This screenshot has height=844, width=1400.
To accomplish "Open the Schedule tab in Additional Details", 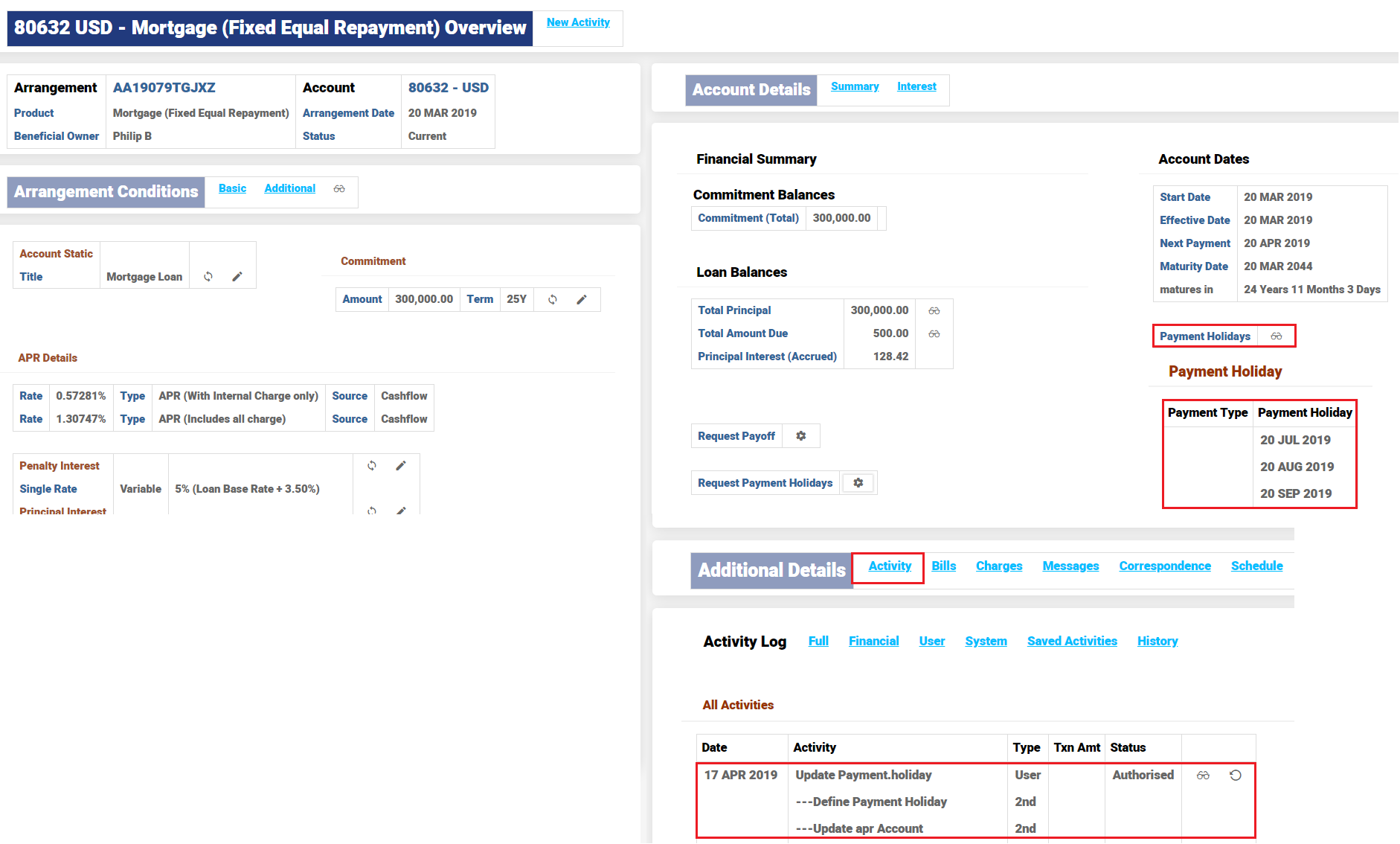I will pyautogui.click(x=1256, y=566).
